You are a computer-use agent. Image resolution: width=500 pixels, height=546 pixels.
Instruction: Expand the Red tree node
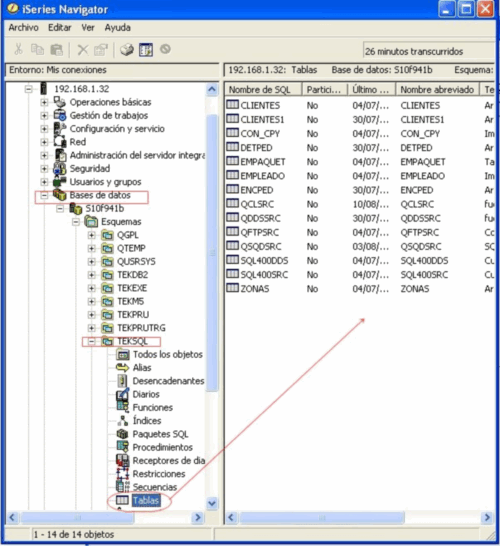click(44, 142)
